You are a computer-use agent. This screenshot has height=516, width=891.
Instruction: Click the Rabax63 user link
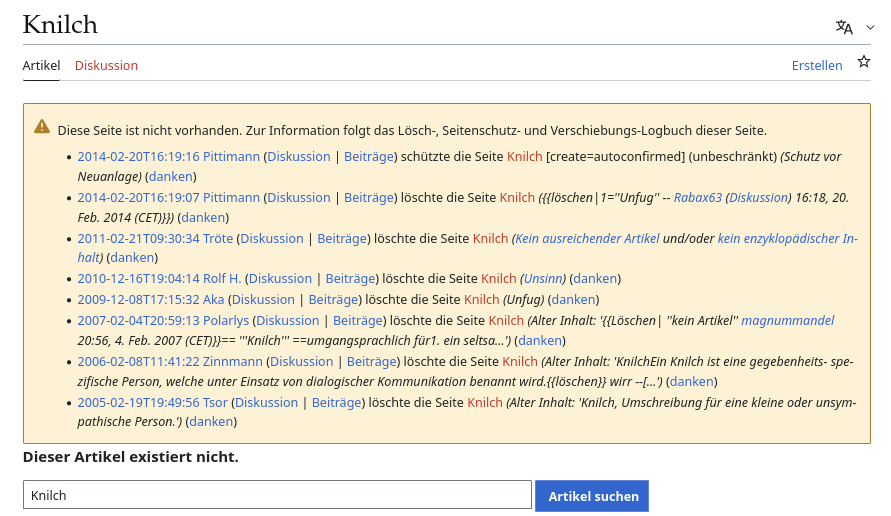pyautogui.click(x=698, y=198)
